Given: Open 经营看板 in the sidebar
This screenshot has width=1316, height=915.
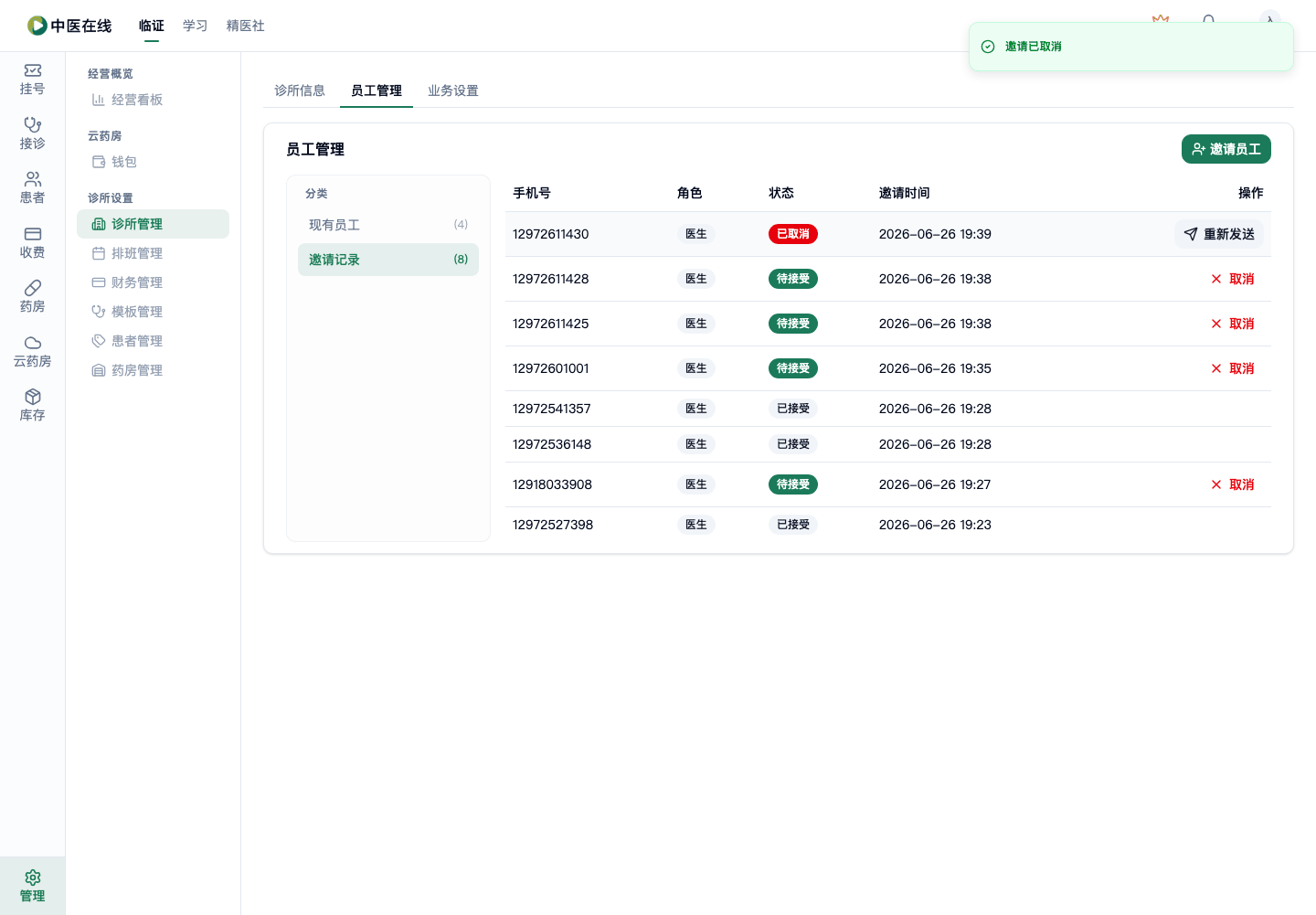Looking at the screenshot, I should coord(153,100).
